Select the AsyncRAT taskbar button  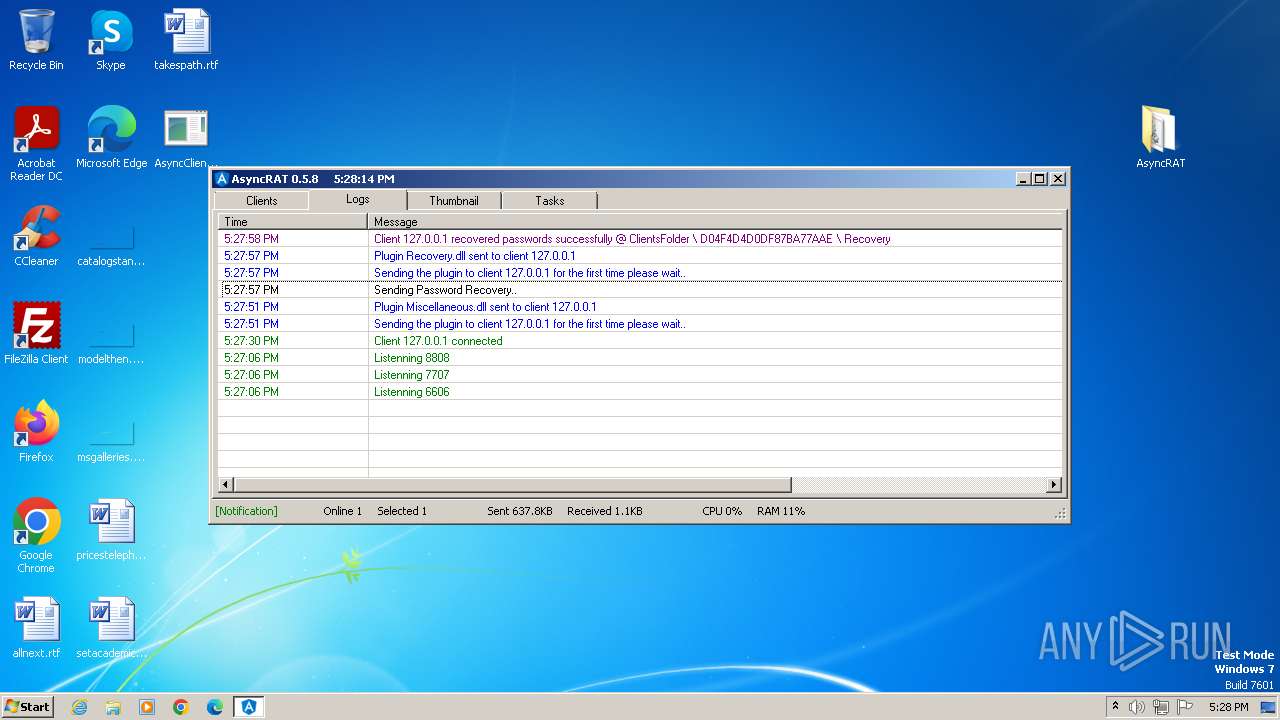[x=249, y=707]
